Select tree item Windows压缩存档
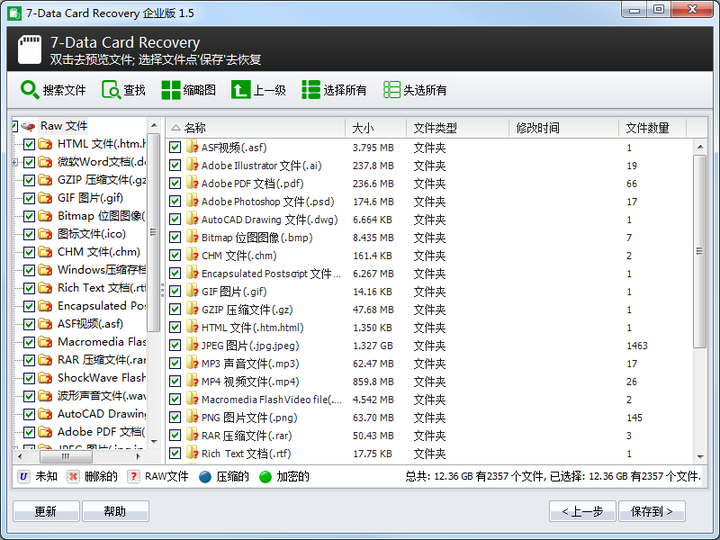Image resolution: width=720 pixels, height=540 pixels. [x=101, y=270]
